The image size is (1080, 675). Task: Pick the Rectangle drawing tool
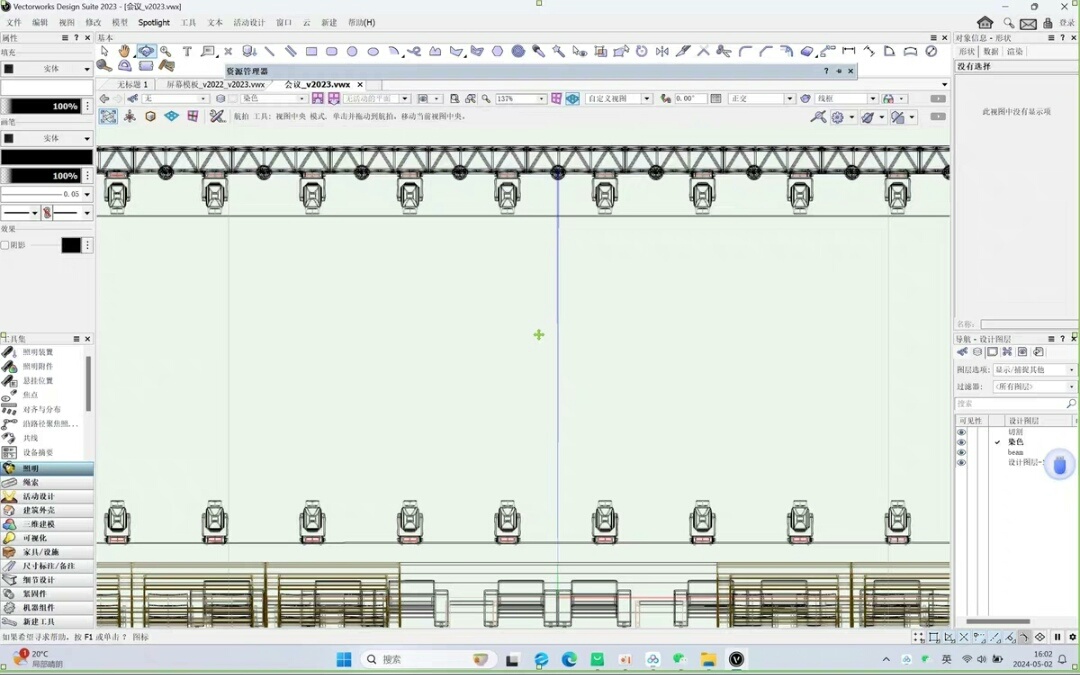311,51
